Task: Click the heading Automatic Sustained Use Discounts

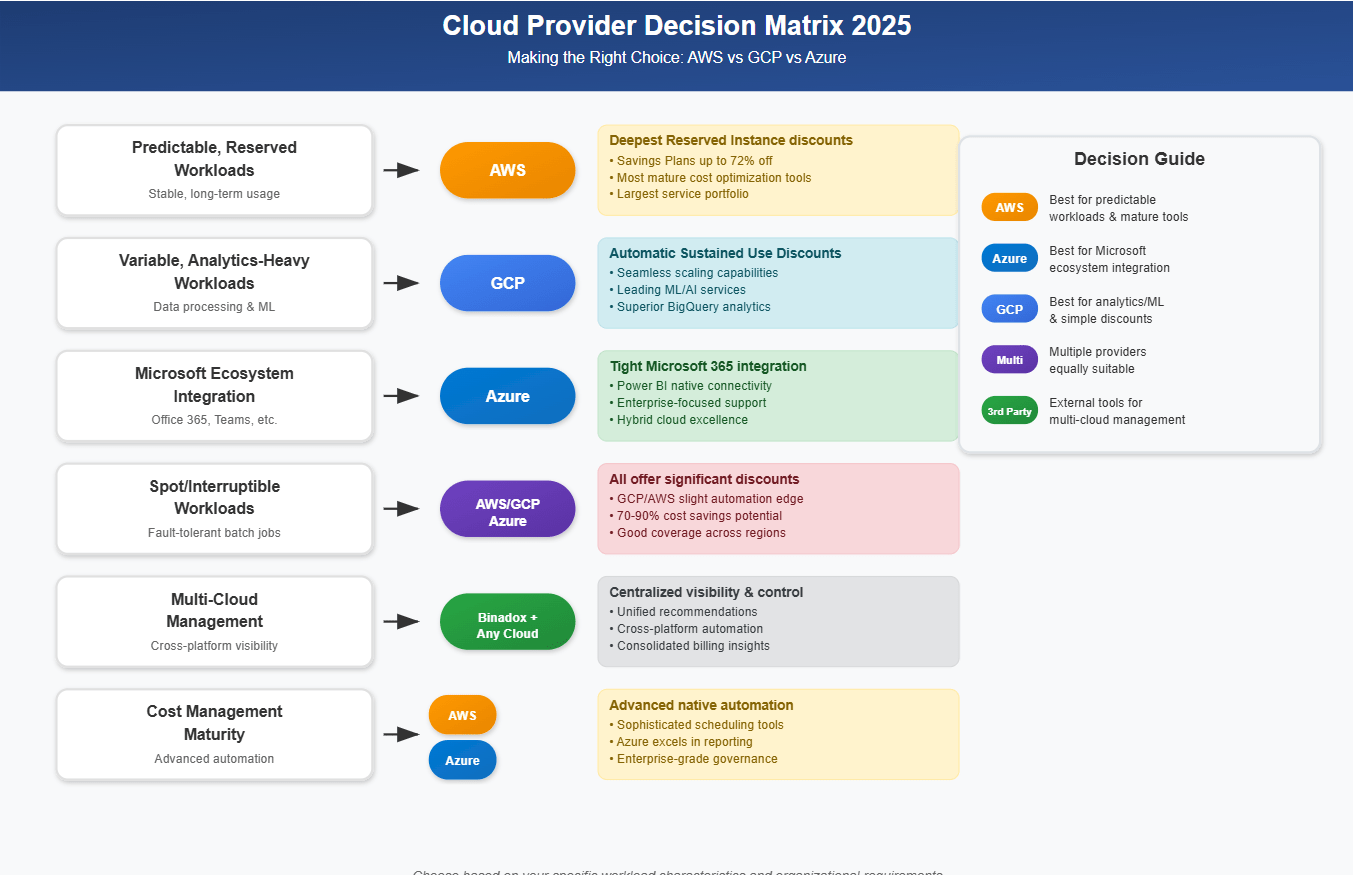Action: [x=725, y=253]
